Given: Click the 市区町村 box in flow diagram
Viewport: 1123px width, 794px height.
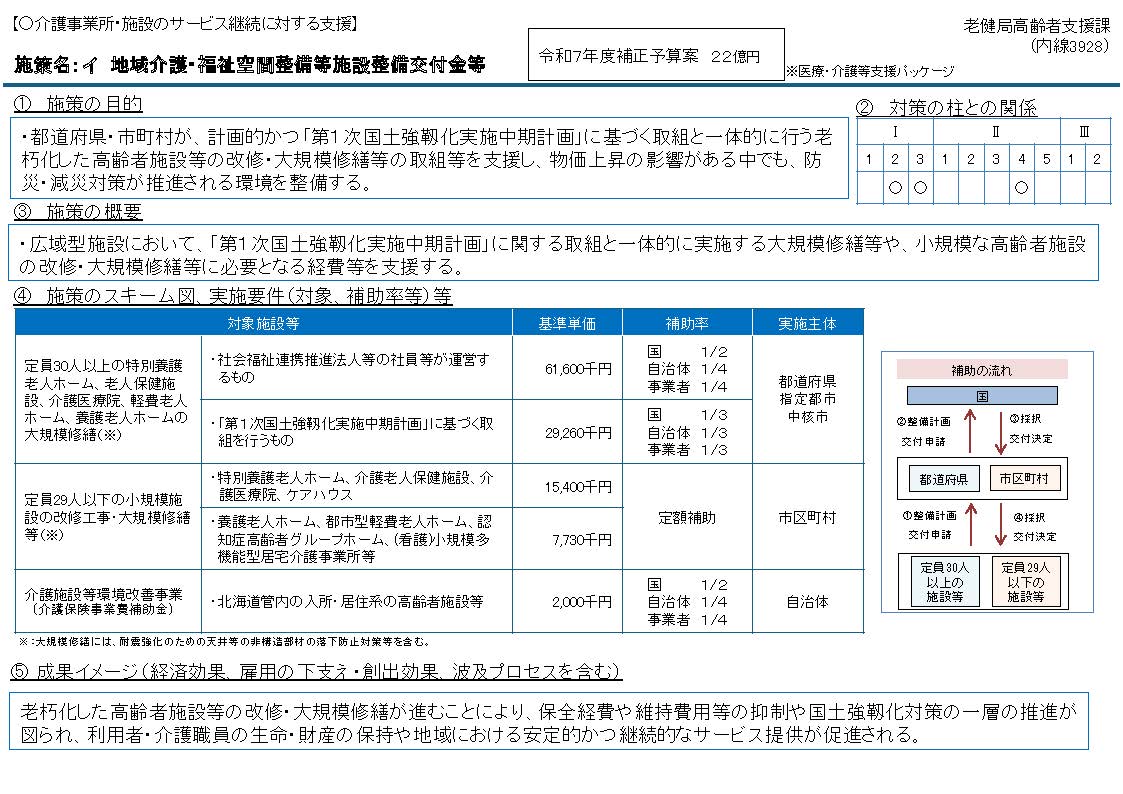Looking at the screenshot, I should pos(1023,478).
